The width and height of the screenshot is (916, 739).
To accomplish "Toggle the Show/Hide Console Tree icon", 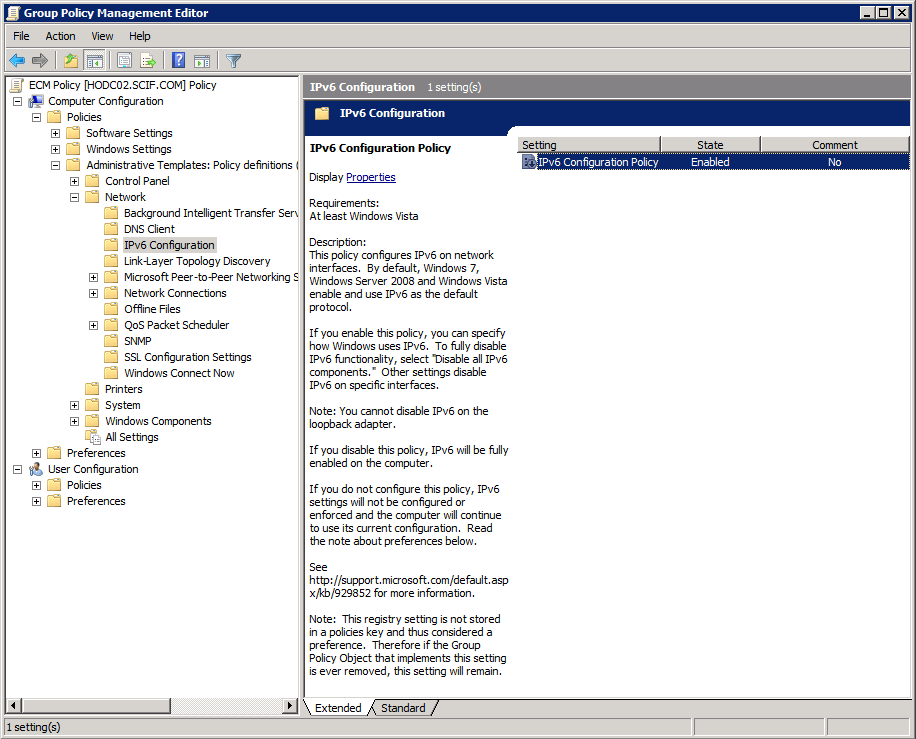I will (x=95, y=60).
